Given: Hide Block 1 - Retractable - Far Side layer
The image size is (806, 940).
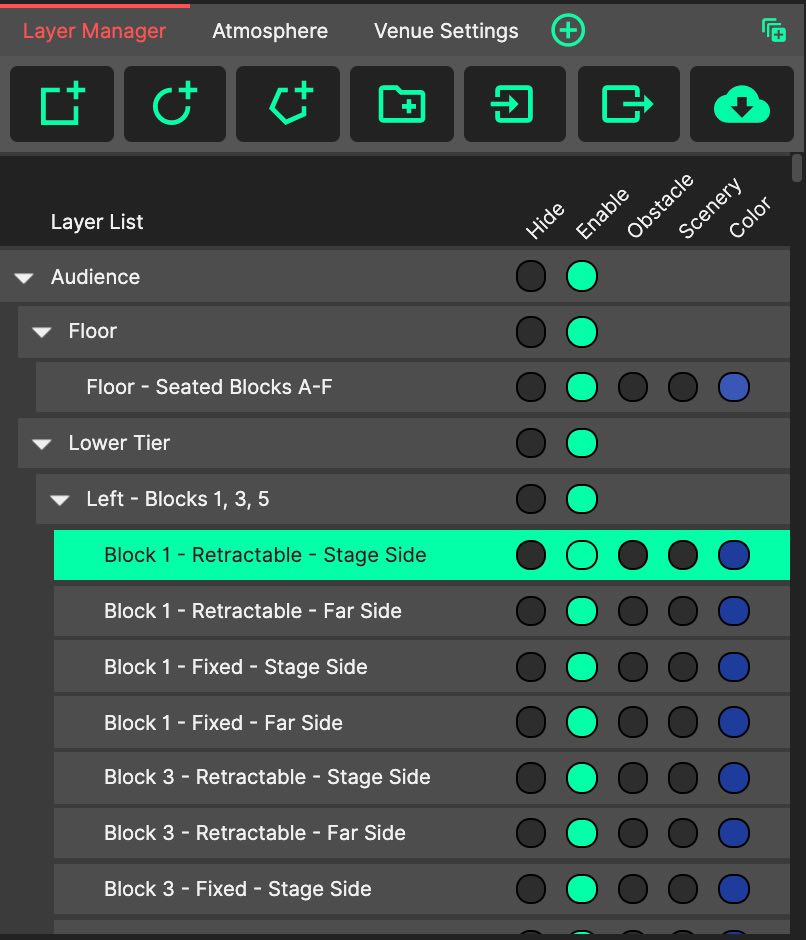Looking at the screenshot, I should click(531, 611).
